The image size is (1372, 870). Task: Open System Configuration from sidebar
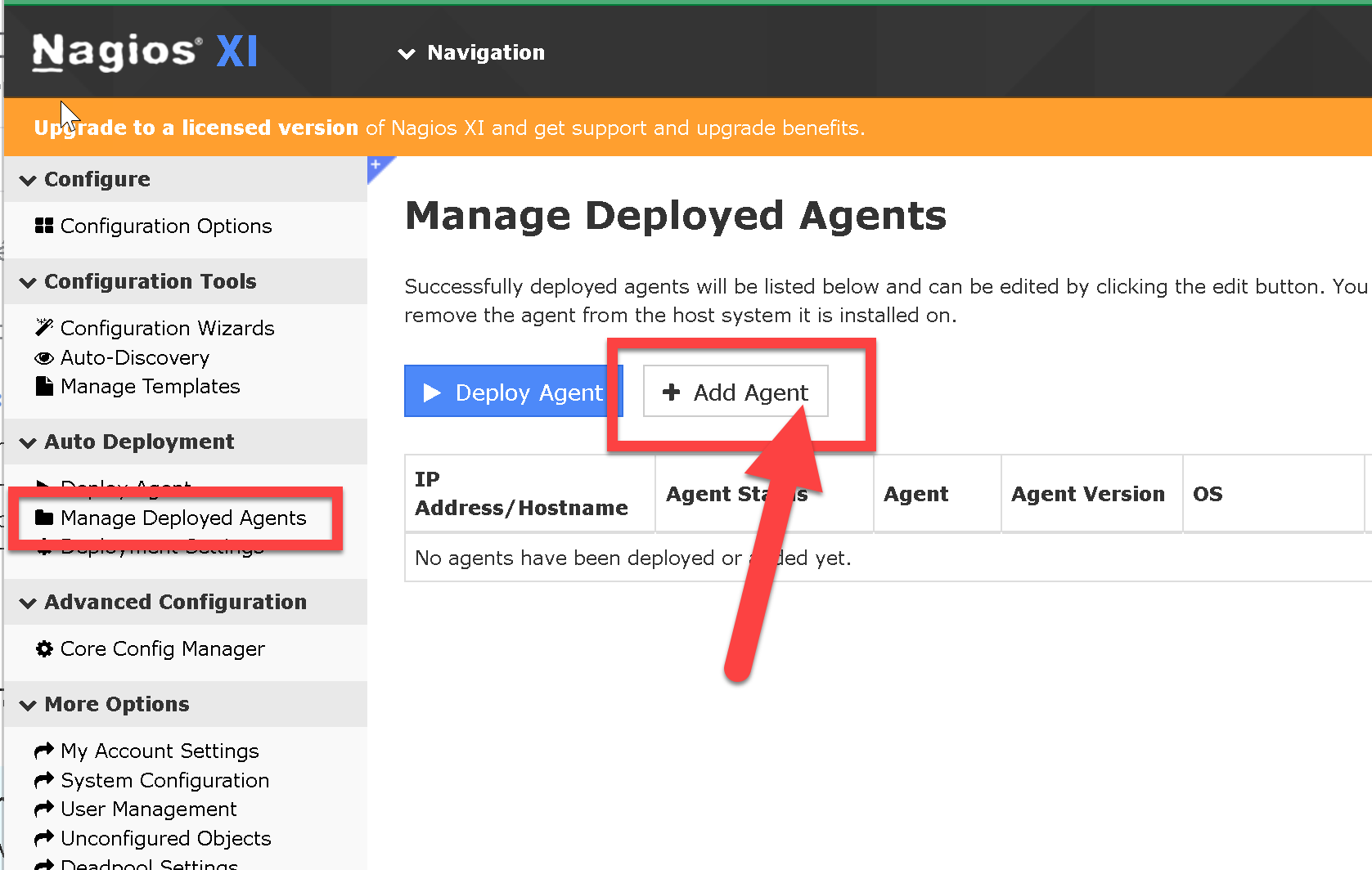click(x=164, y=780)
